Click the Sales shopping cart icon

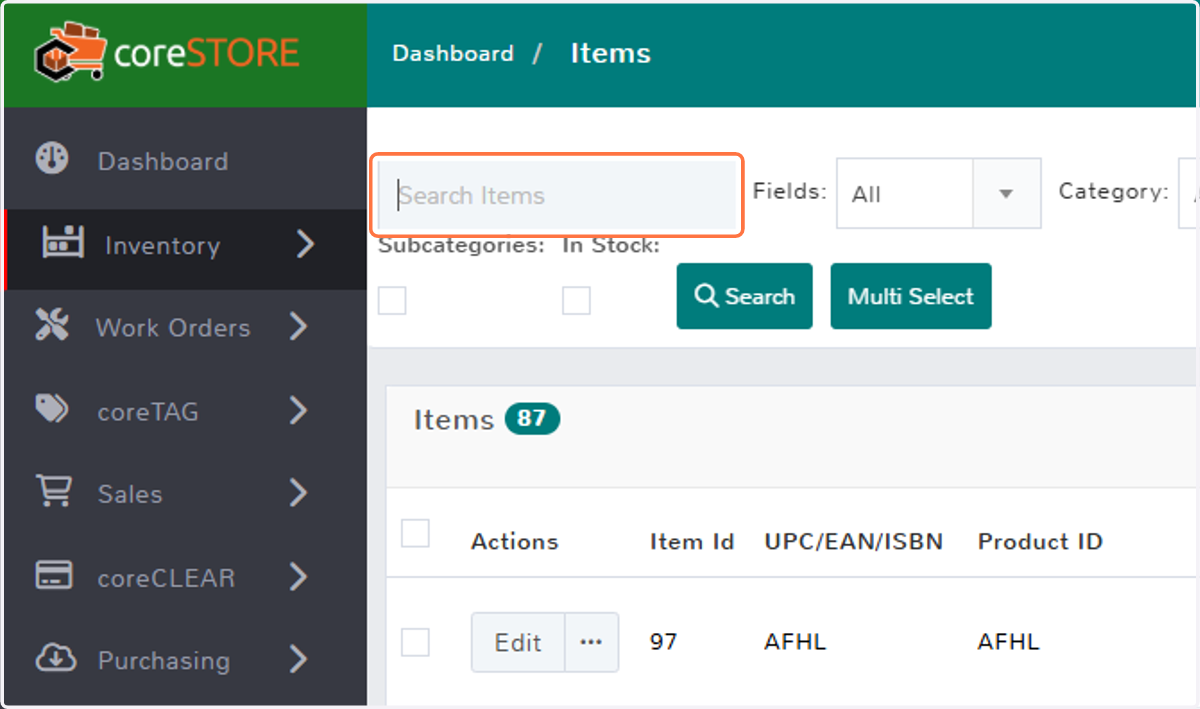(53, 491)
